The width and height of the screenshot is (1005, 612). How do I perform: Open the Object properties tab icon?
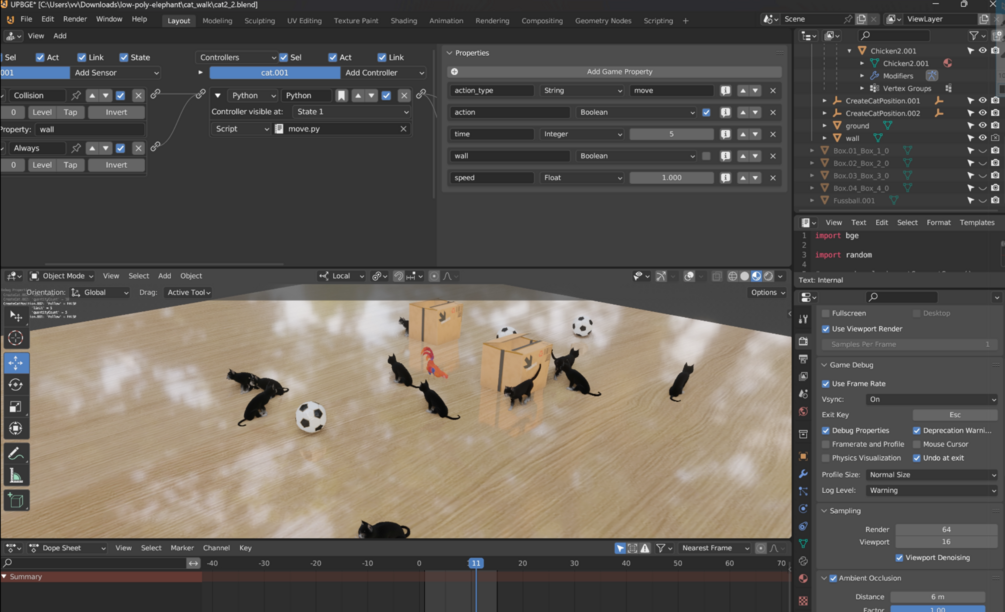point(803,456)
